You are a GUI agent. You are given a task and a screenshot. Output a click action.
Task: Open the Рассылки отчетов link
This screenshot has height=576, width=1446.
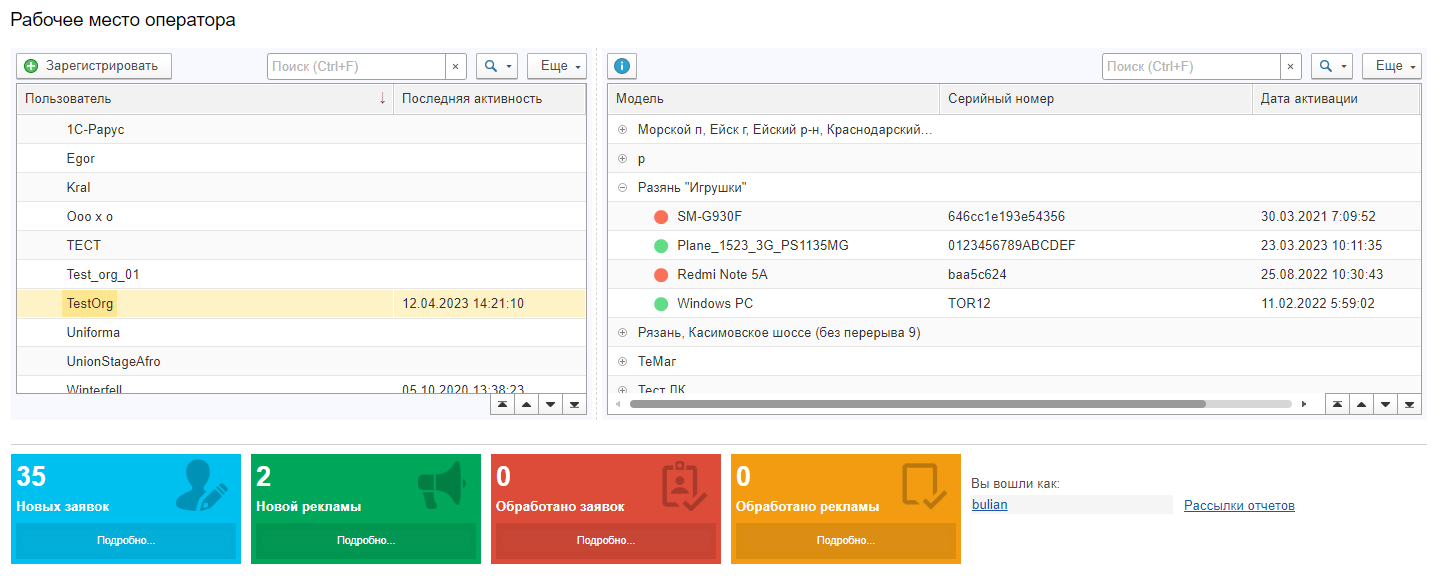pos(1239,505)
